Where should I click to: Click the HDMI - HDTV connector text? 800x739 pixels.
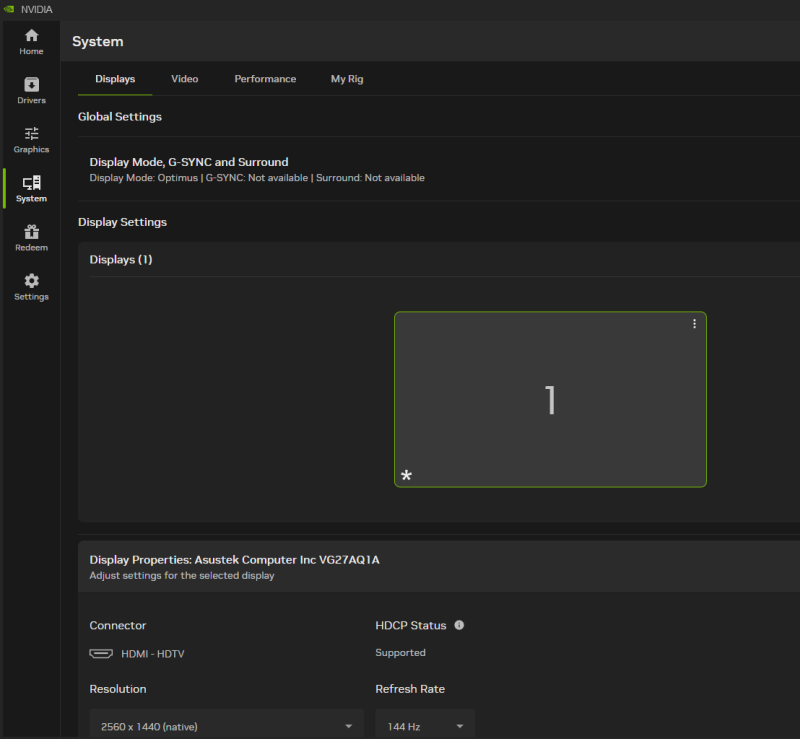tap(153, 654)
